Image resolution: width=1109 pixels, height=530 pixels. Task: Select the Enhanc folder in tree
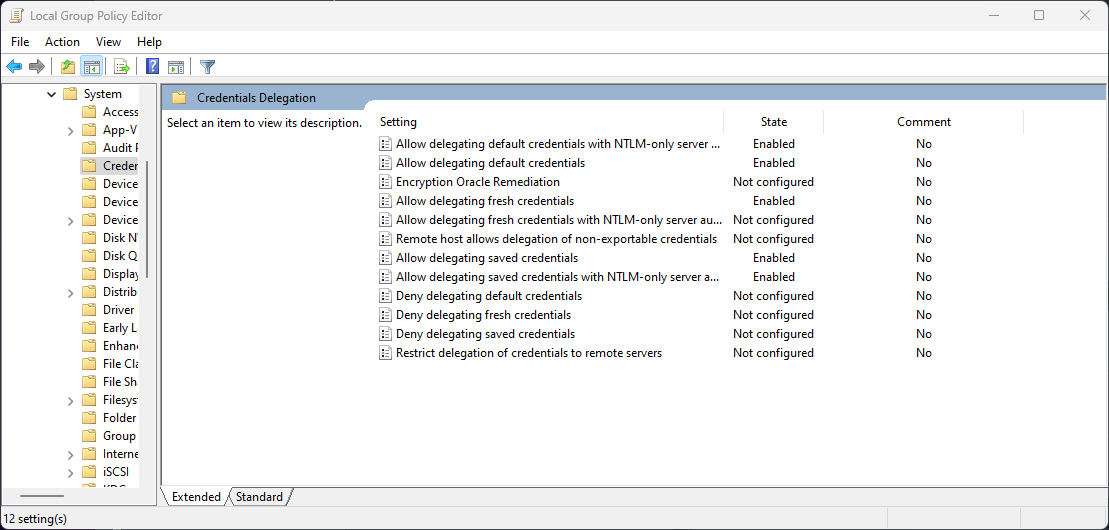pyautogui.click(x=110, y=346)
